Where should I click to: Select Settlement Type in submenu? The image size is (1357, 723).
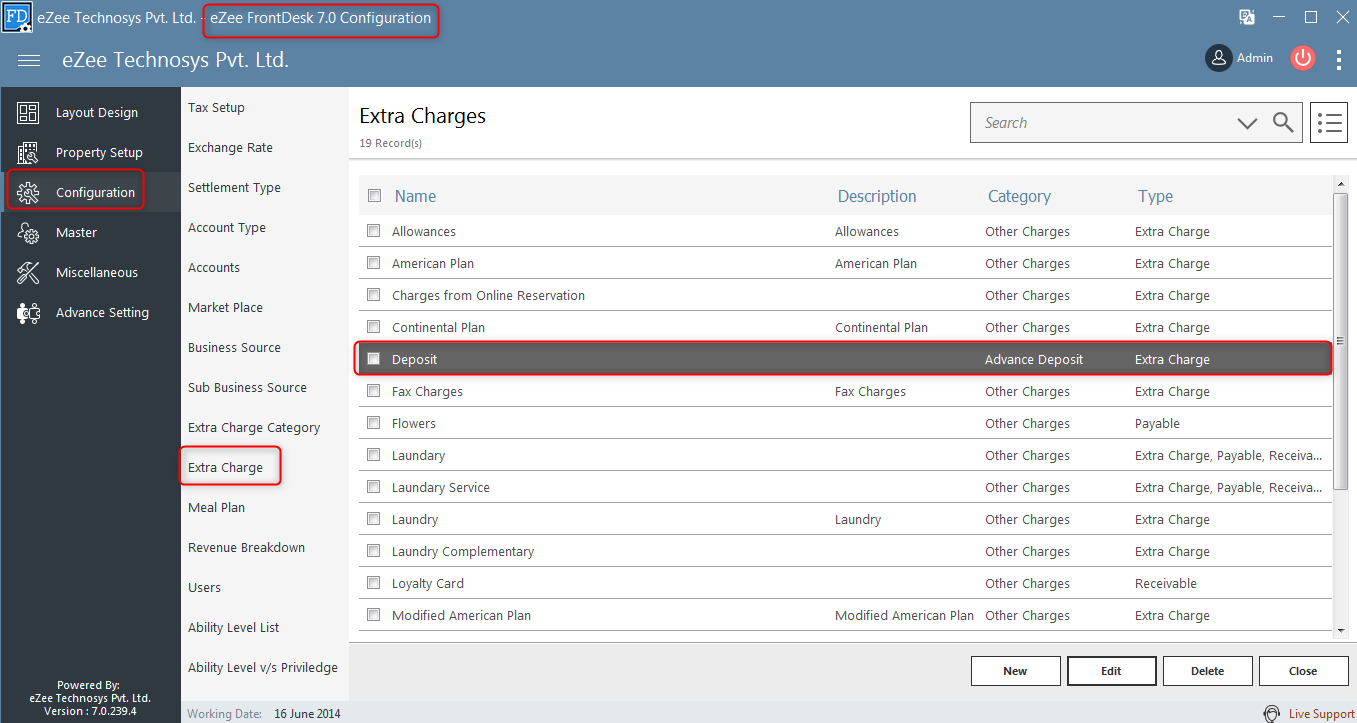[234, 188]
